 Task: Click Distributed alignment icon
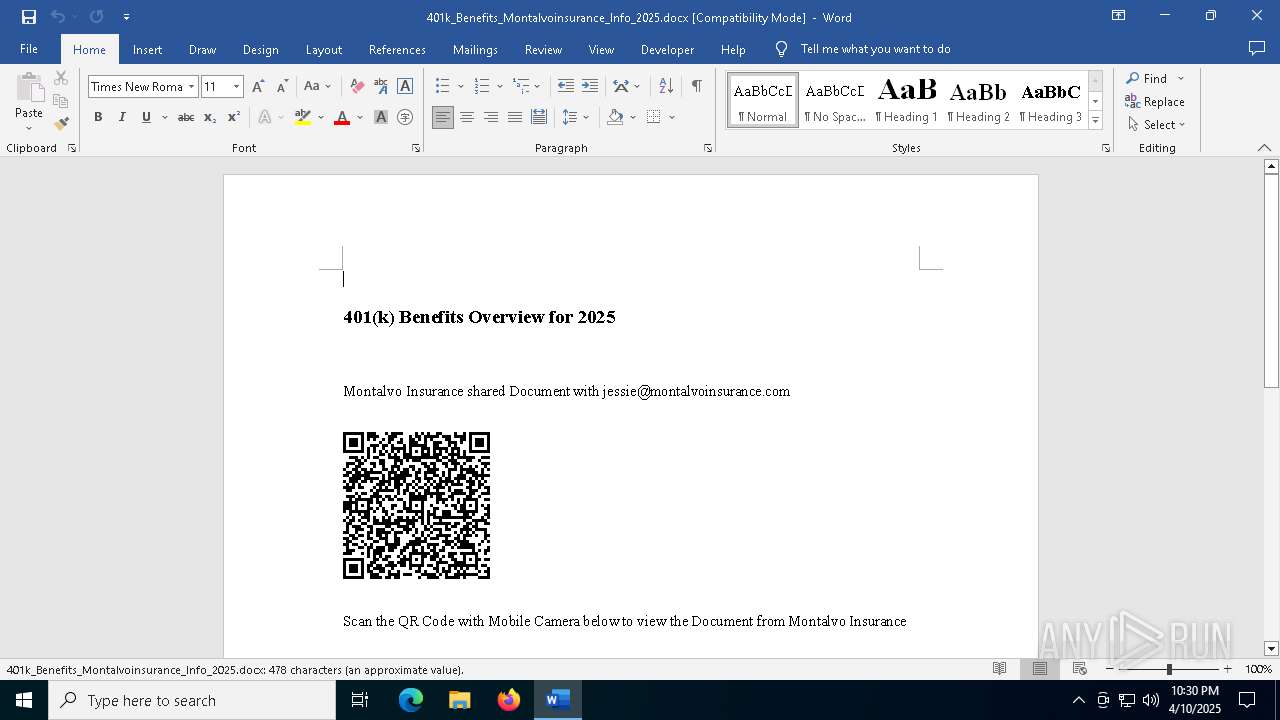(x=539, y=117)
